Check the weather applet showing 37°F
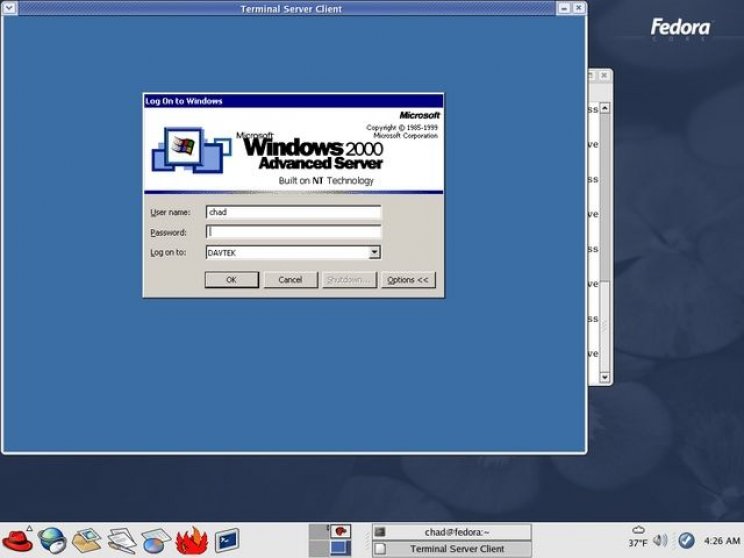This screenshot has width=744, height=558. click(x=638, y=537)
